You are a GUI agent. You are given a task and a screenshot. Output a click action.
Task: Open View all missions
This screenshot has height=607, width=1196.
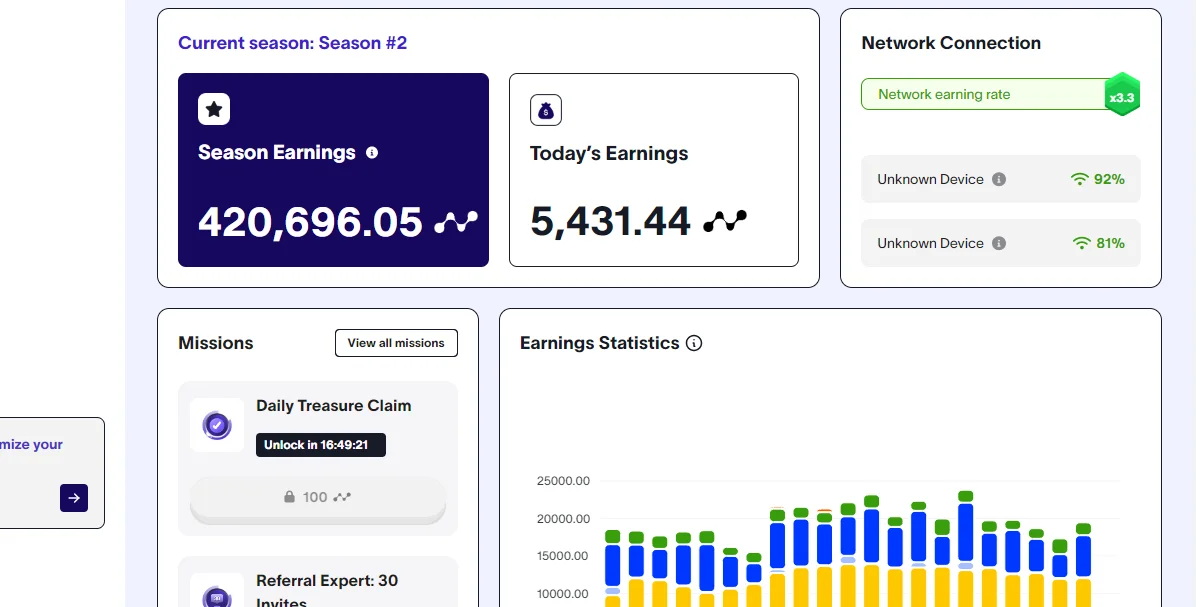(397, 343)
